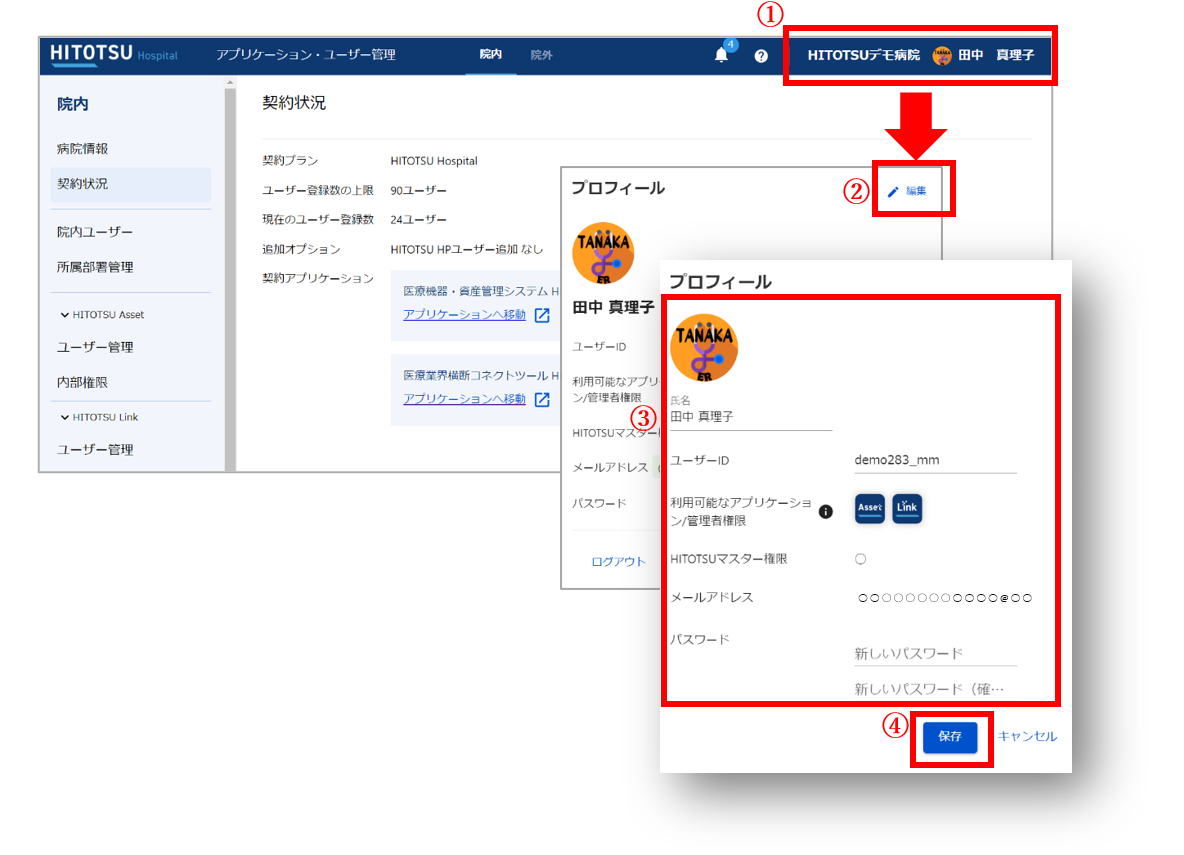Viewport: 1184px width, 855px height.
Task: Select 院内ユーザー in the sidebar
Action: pyautogui.click(x=95, y=232)
